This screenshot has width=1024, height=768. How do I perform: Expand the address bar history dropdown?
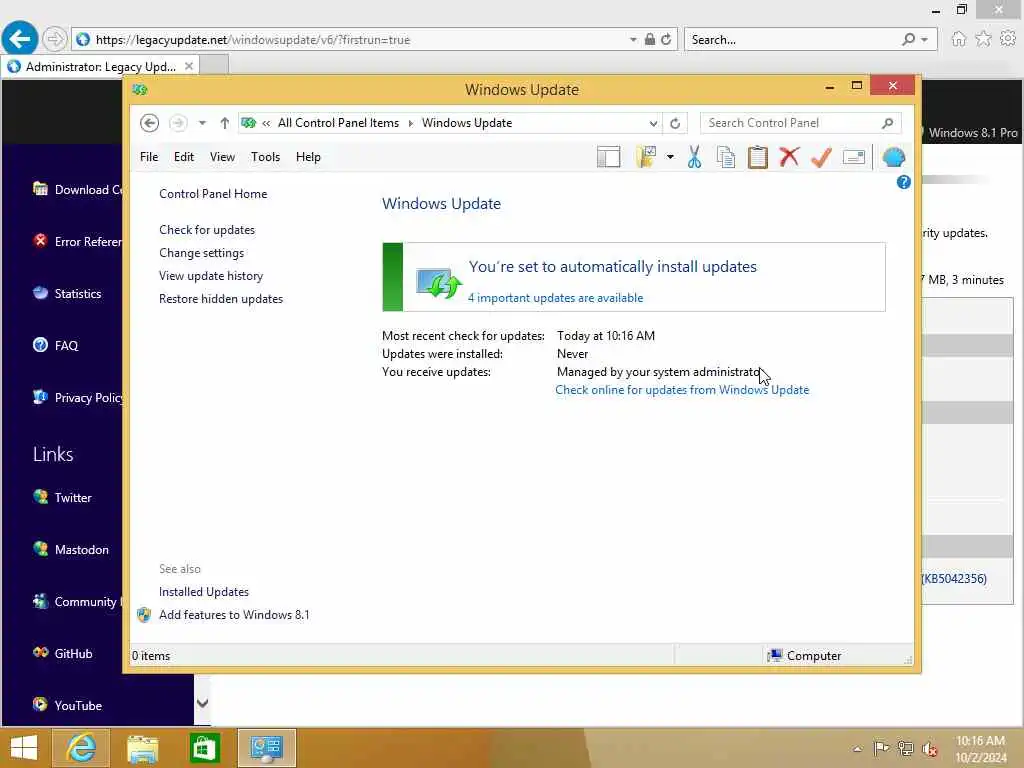653,123
